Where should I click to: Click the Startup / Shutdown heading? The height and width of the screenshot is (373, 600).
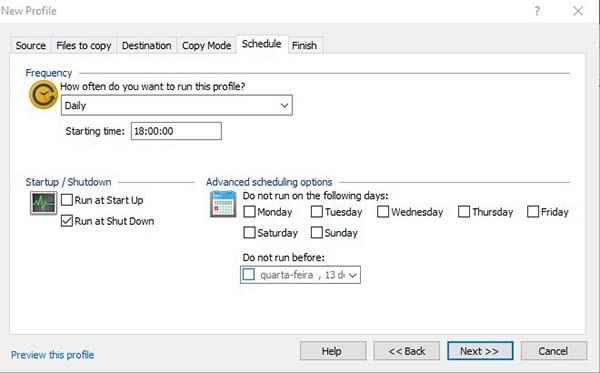[x=68, y=182]
